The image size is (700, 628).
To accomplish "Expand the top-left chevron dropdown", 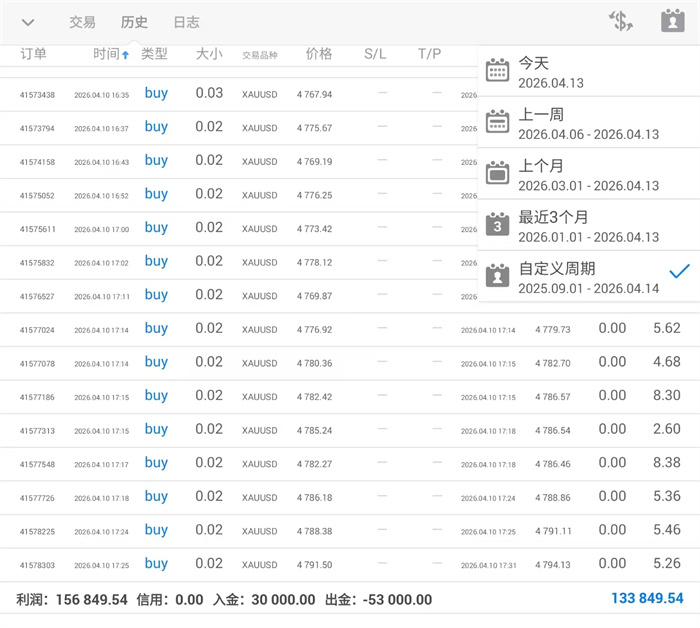I will coord(28,22).
